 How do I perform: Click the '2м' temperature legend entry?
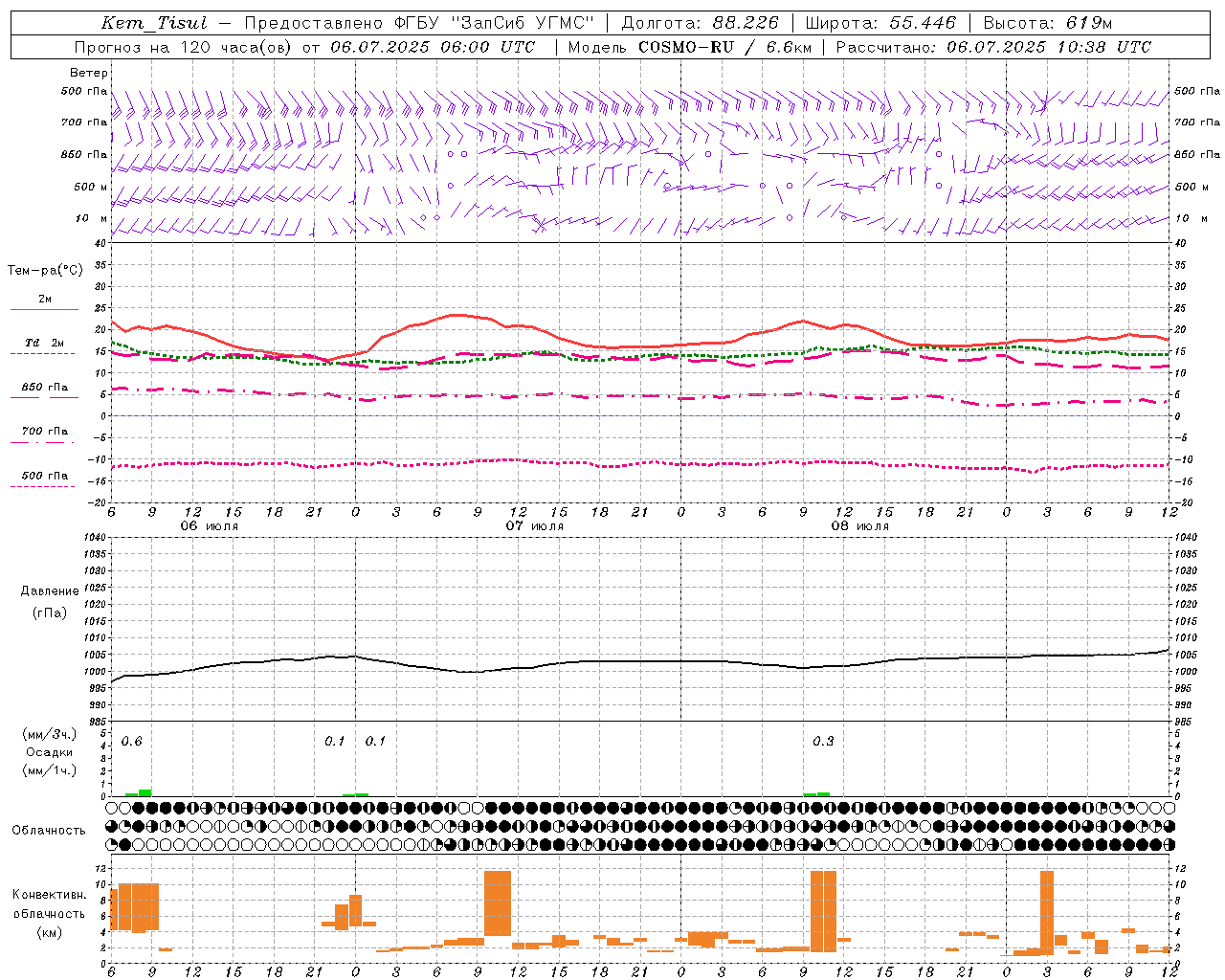(45, 300)
